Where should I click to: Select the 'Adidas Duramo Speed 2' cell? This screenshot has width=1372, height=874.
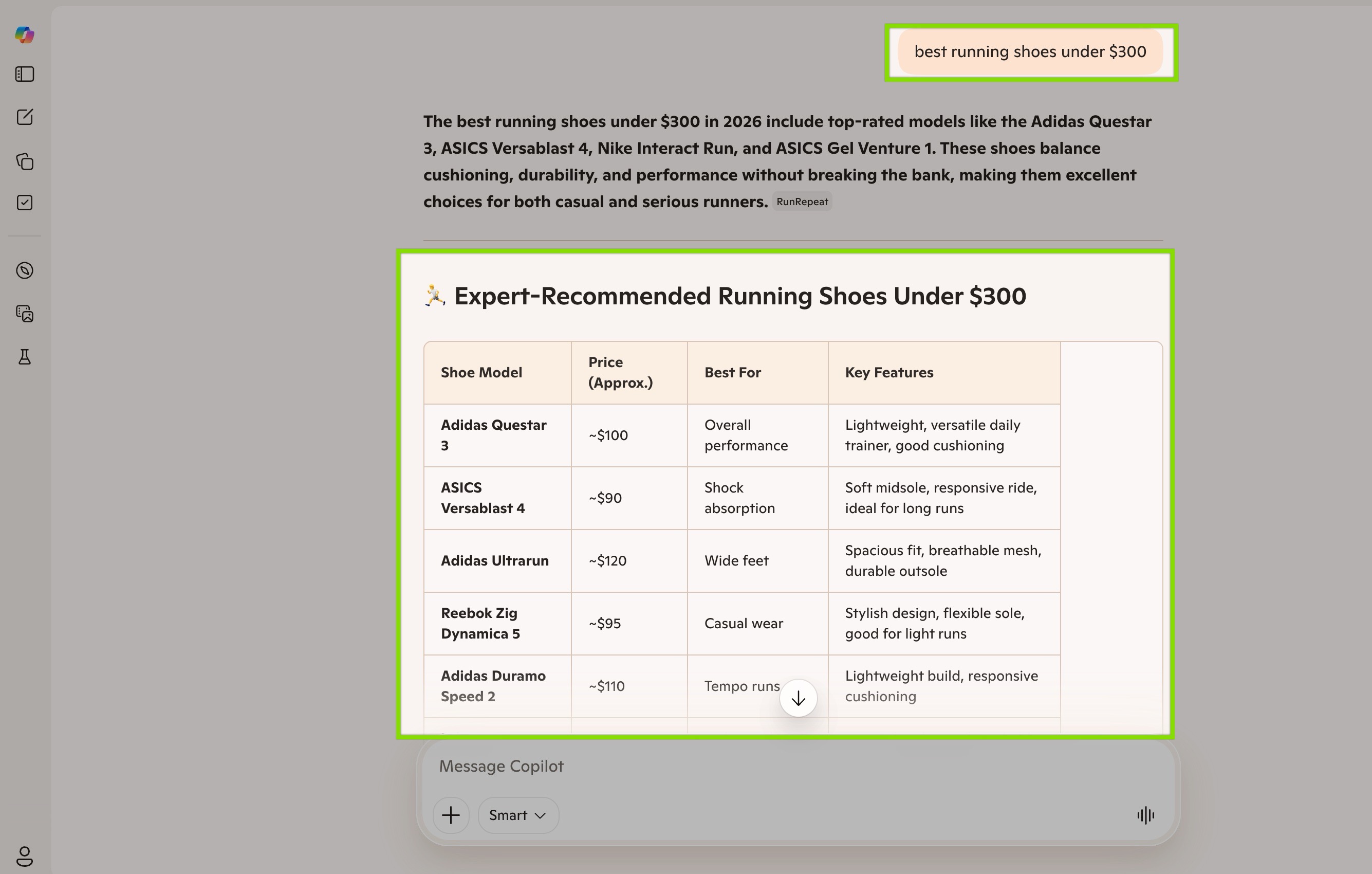coord(497,686)
